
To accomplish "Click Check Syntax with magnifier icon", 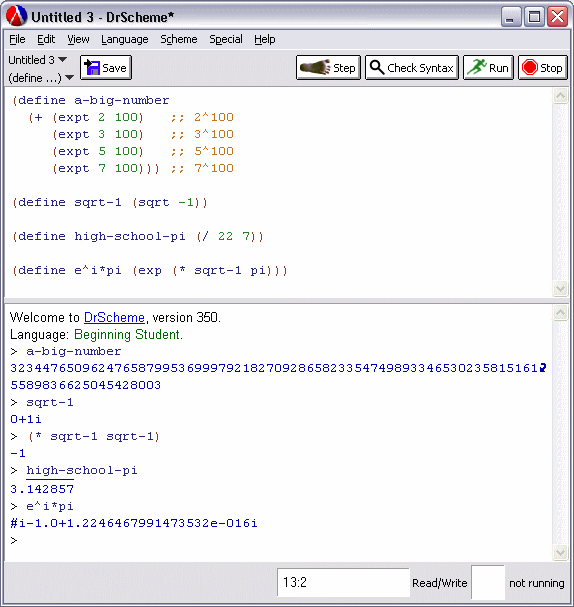I will point(412,68).
